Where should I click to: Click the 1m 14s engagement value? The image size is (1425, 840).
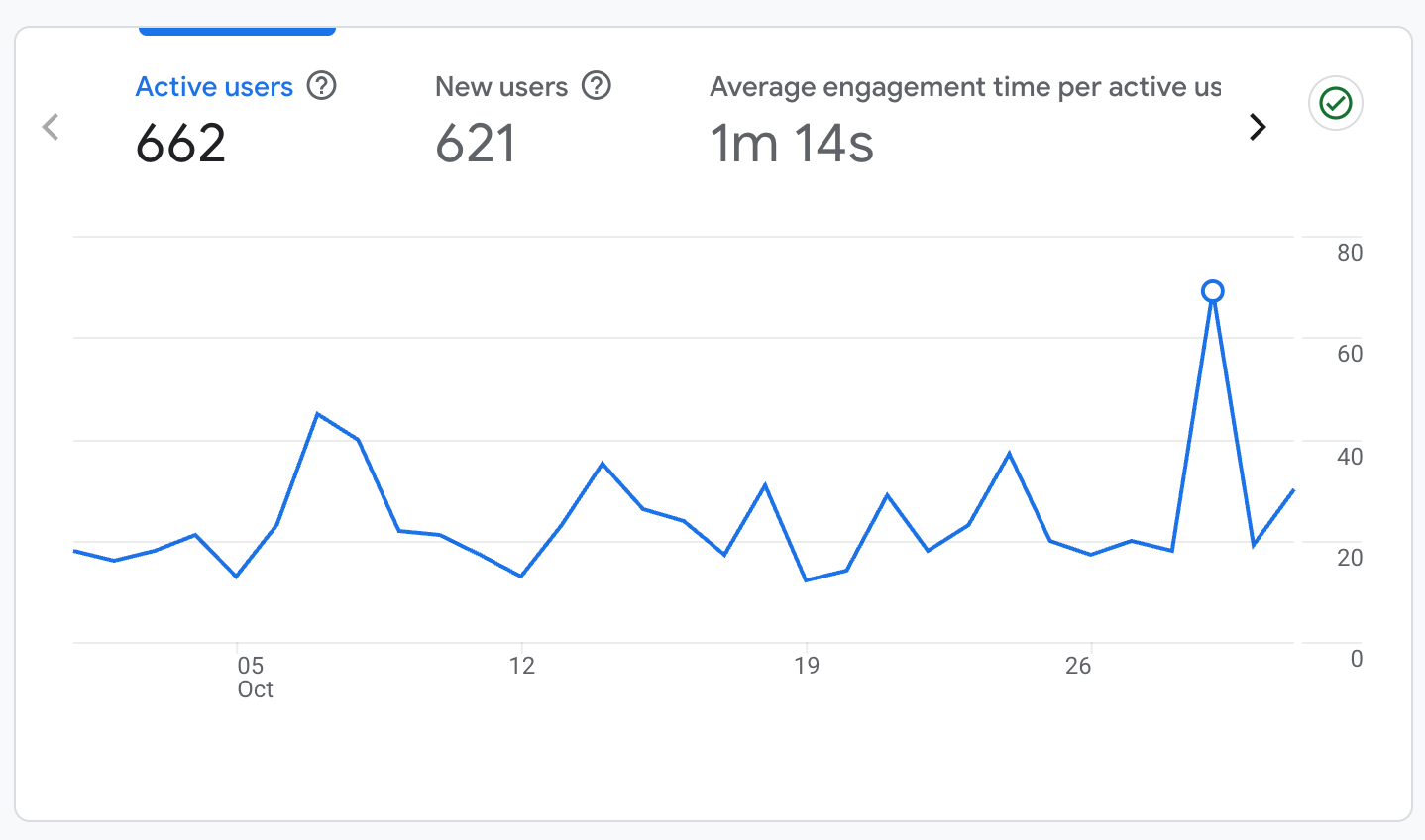(792, 144)
